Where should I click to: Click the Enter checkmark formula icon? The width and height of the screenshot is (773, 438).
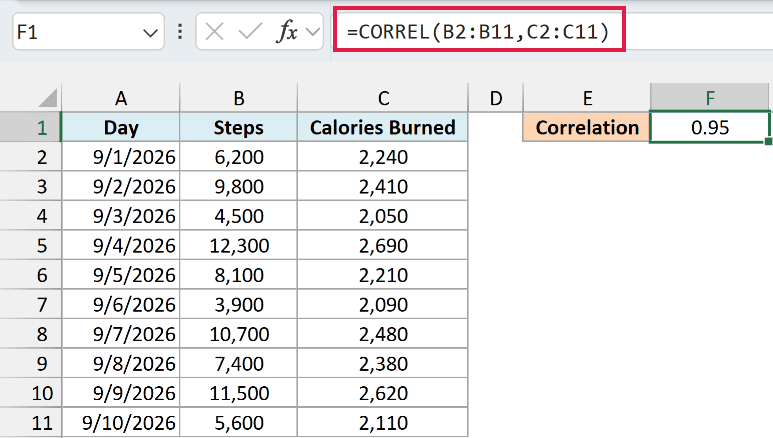click(250, 32)
